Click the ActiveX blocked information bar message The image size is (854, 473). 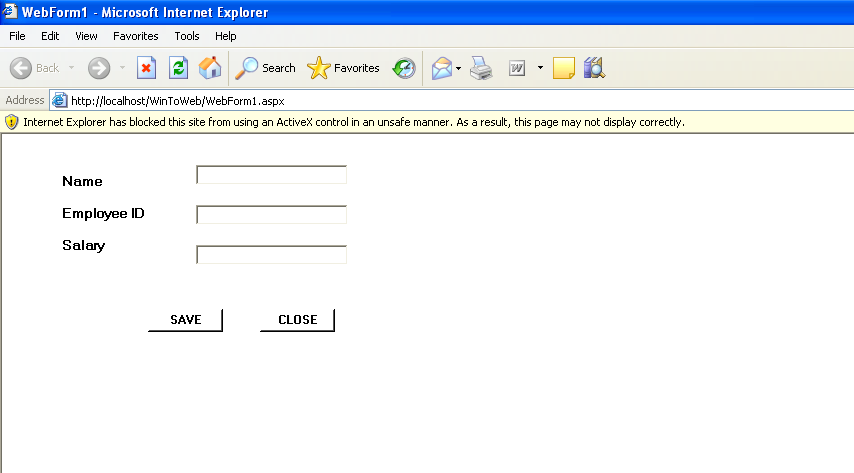(354, 122)
